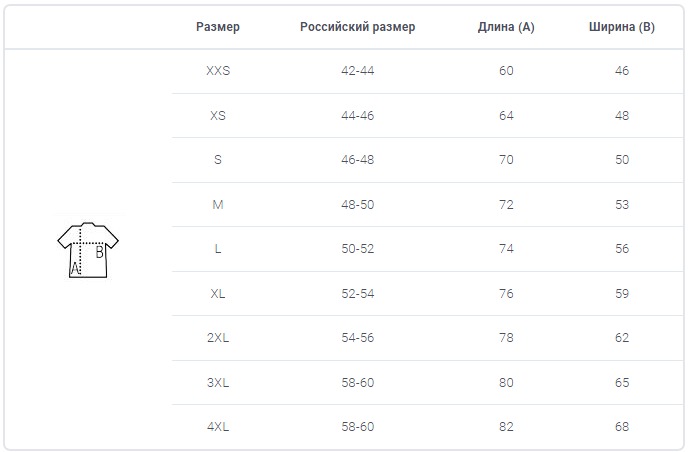The image size is (689, 452).
Task: Click the Ширина (B) column header
Action: coord(622,27)
